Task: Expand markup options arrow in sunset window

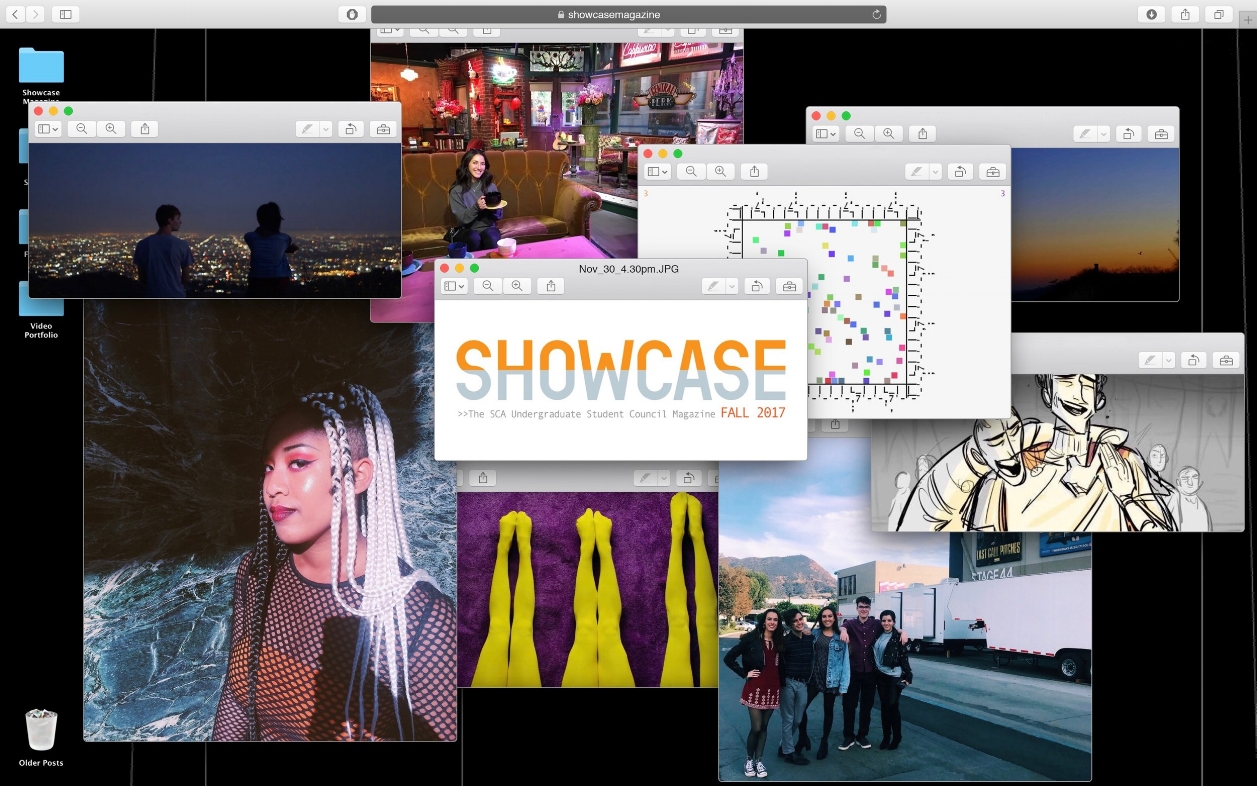Action: coord(1104,134)
